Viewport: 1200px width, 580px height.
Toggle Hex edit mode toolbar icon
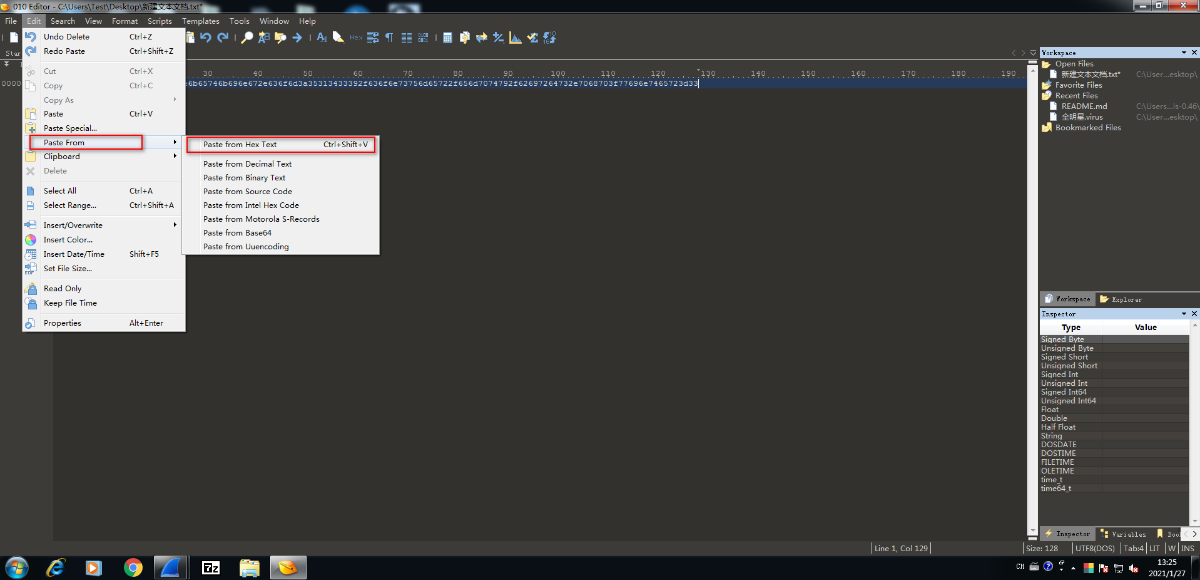coord(356,37)
